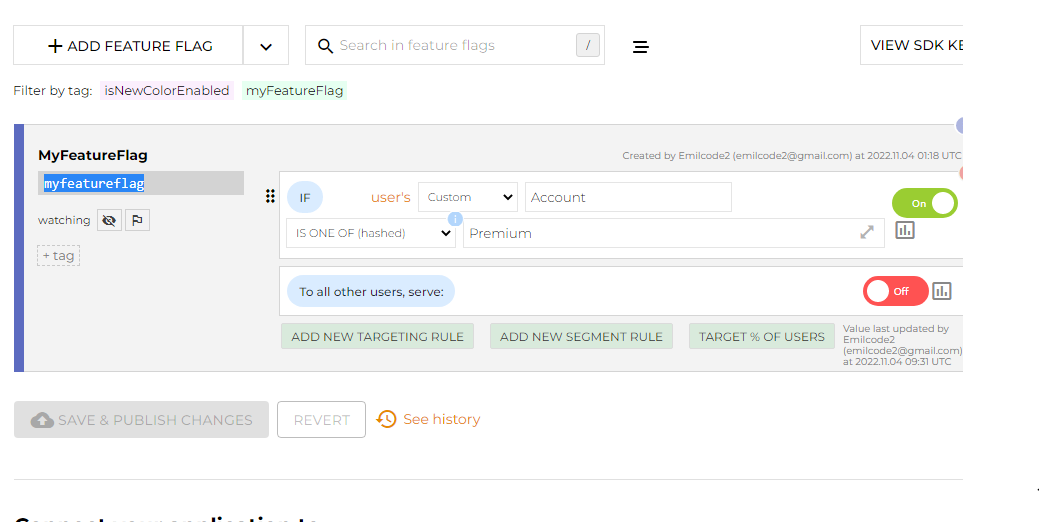Click Target % of Users button

[x=761, y=336]
